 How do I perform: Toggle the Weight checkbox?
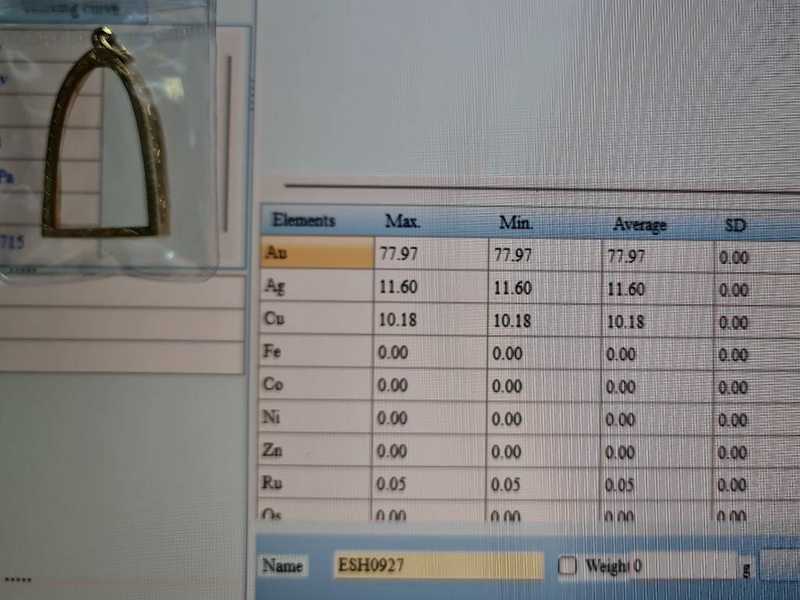pyautogui.click(x=568, y=566)
